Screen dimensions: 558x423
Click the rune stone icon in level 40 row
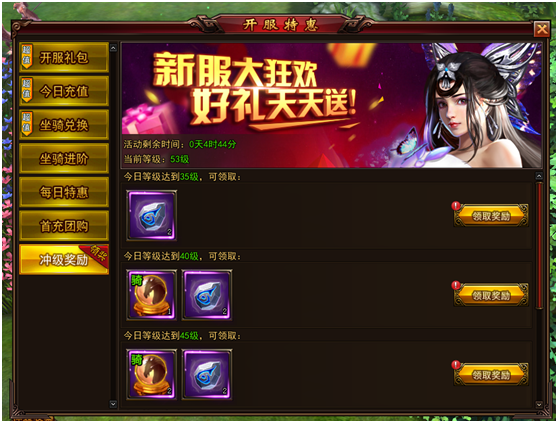207,295
